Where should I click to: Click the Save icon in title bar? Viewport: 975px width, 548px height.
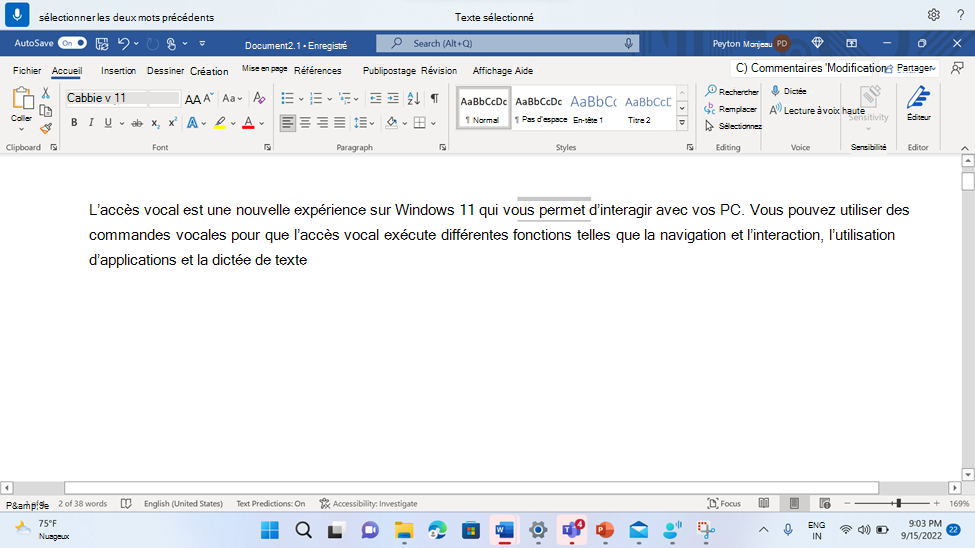pyautogui.click(x=102, y=44)
